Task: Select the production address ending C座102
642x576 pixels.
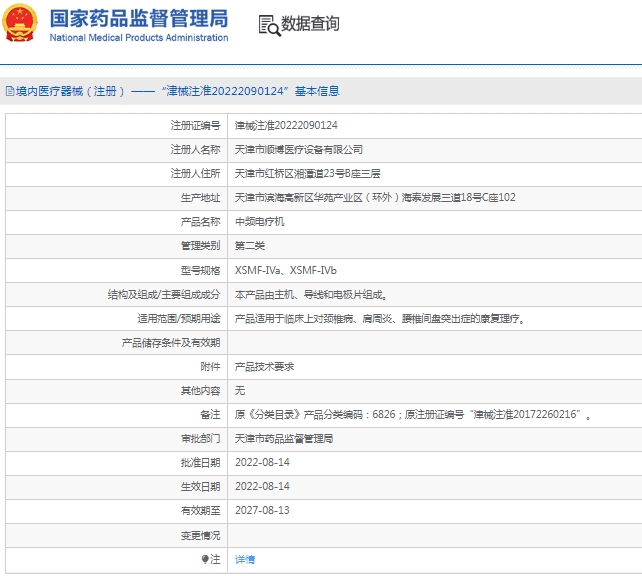Action: (375, 198)
